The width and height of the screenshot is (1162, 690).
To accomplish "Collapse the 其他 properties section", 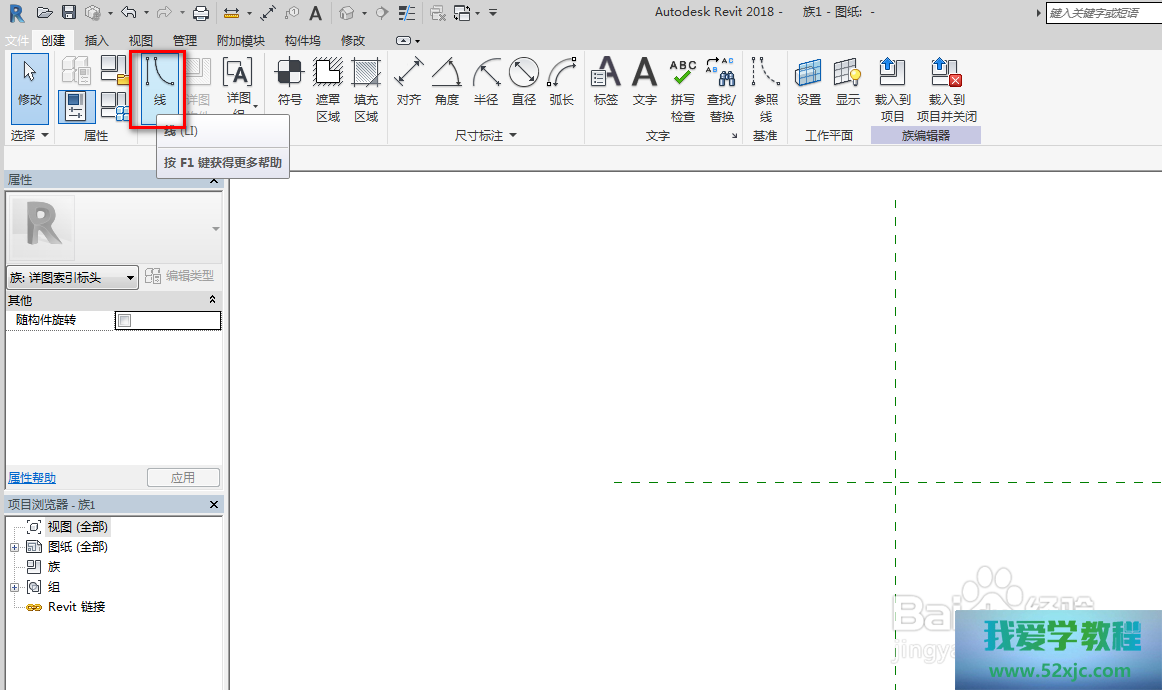I will (x=212, y=300).
